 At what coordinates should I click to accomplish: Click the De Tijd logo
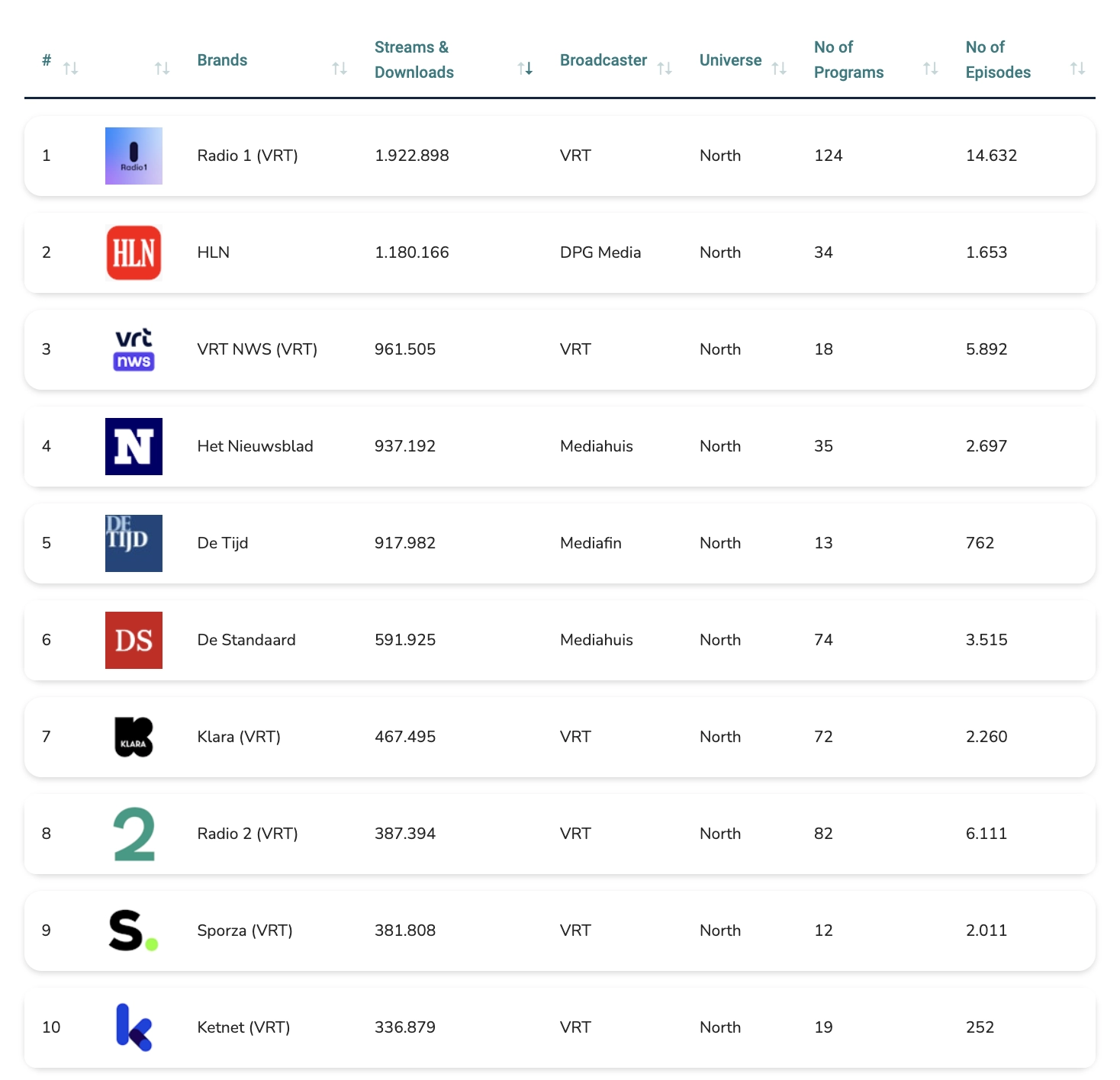coord(134,543)
